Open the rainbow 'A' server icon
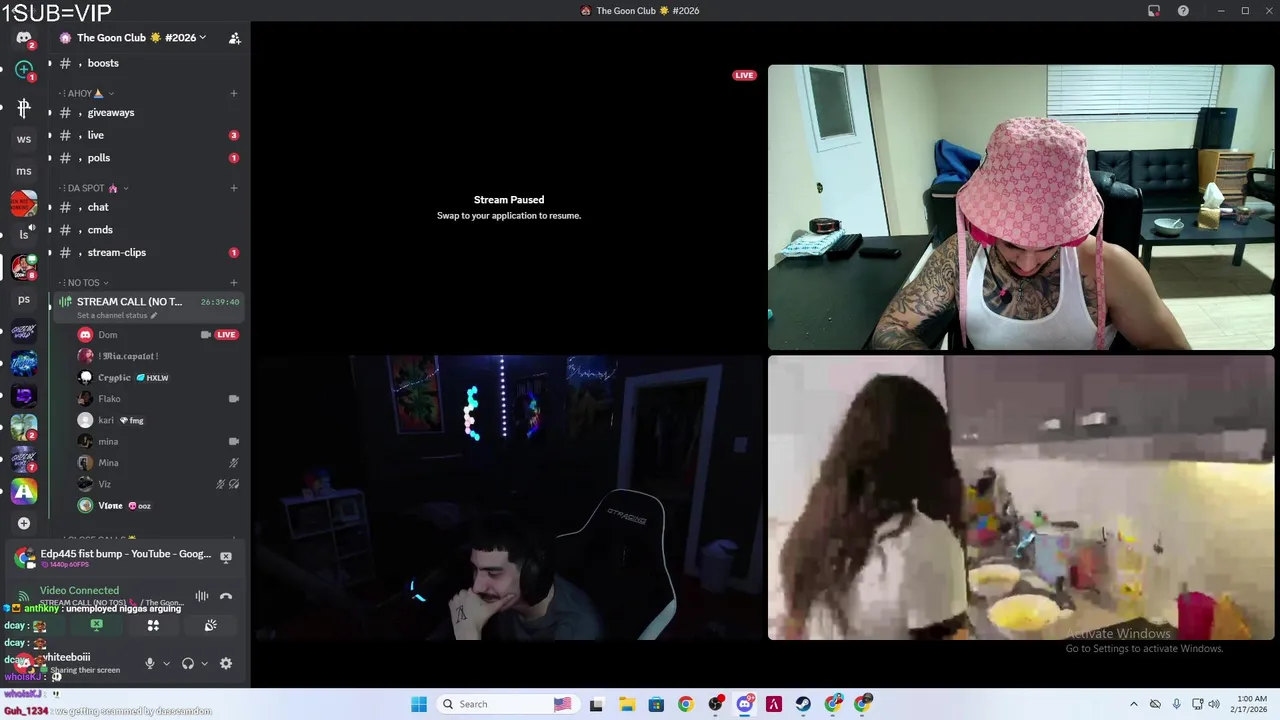 24,491
